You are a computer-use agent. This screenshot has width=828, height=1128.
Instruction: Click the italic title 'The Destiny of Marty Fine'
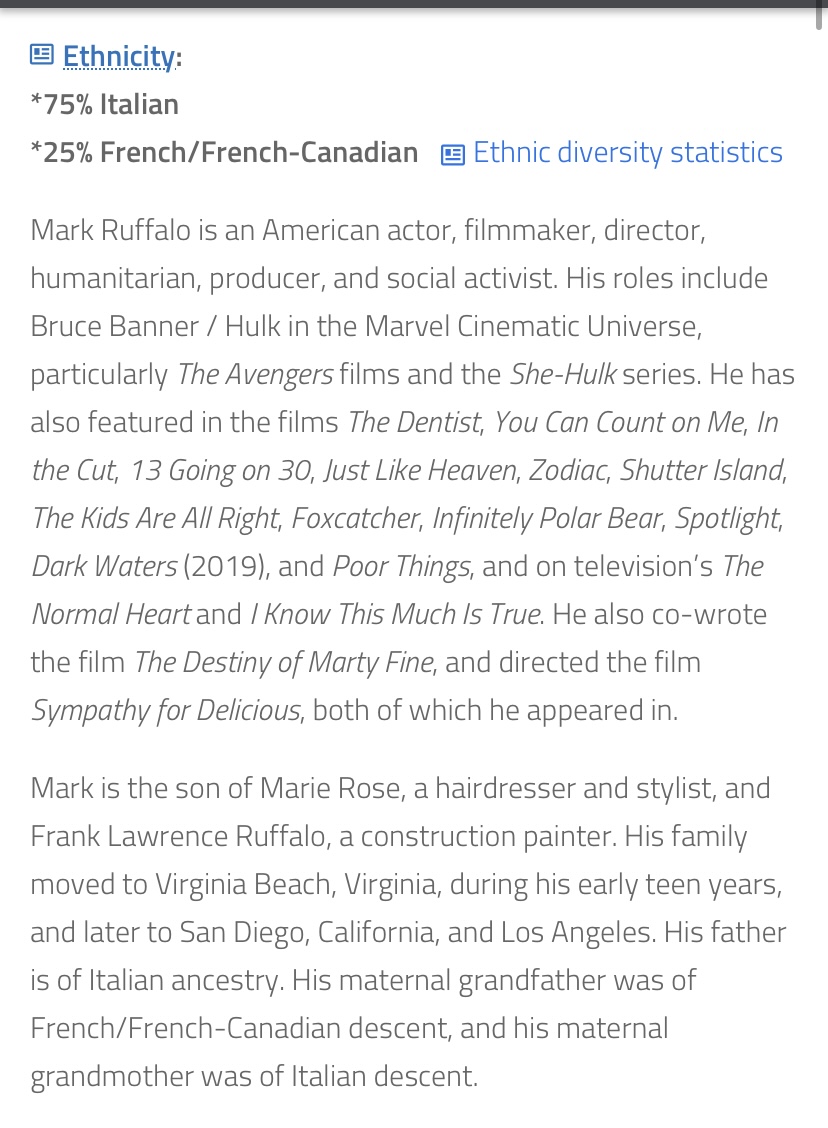pos(284,662)
